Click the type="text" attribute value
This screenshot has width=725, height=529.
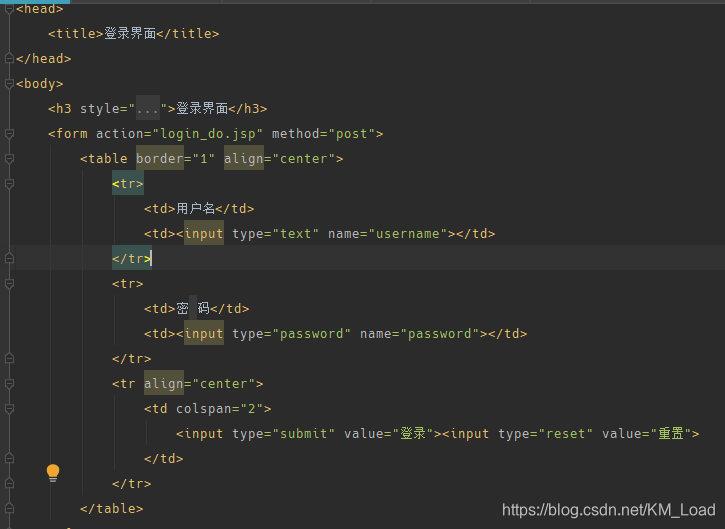pyautogui.click(x=296, y=234)
